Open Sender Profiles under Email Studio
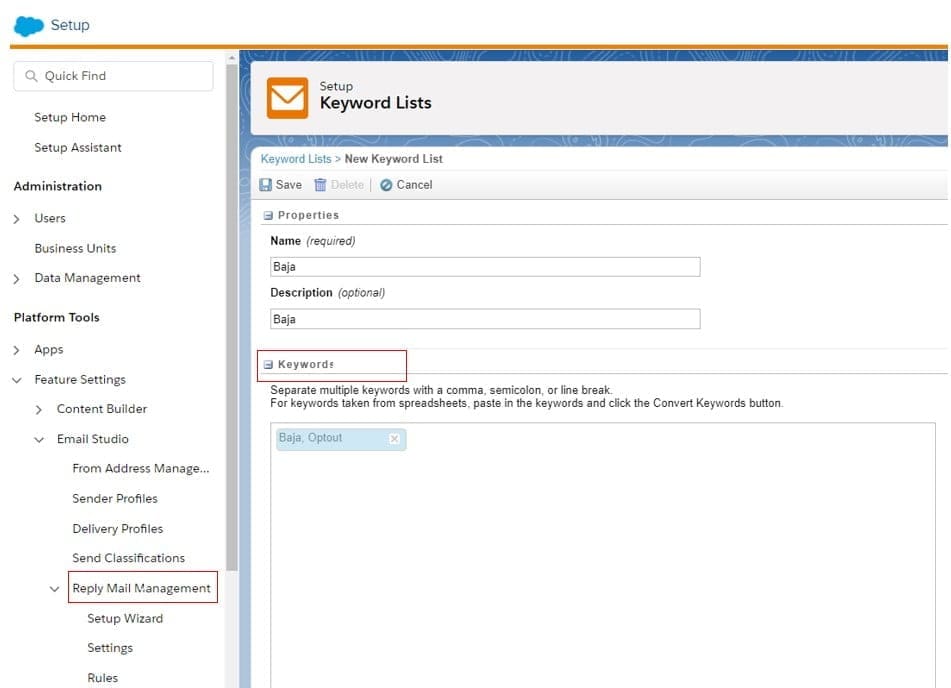The image size is (951, 688). (x=115, y=498)
